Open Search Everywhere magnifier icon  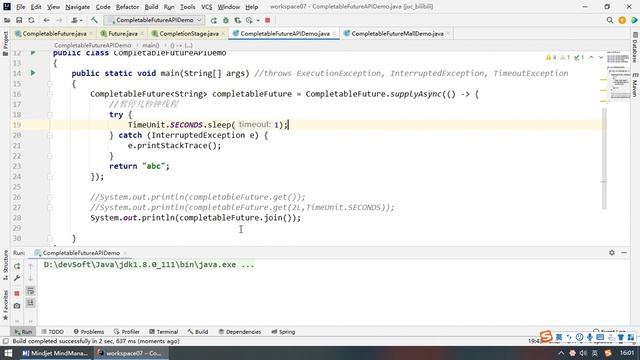[610, 20]
